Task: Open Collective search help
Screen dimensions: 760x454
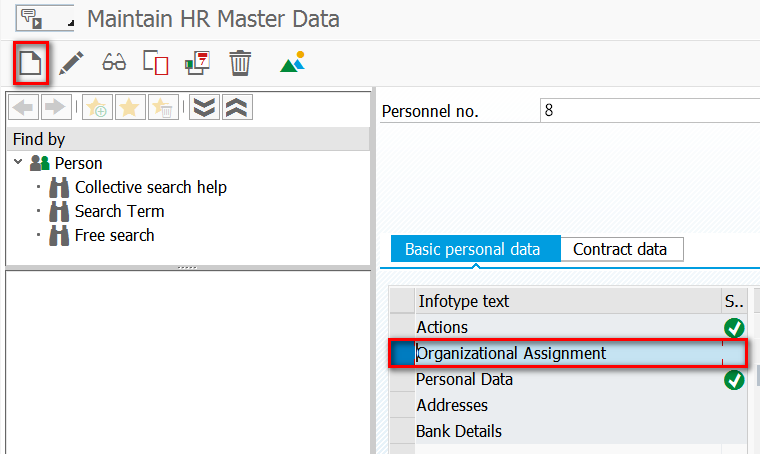Action: pos(151,188)
